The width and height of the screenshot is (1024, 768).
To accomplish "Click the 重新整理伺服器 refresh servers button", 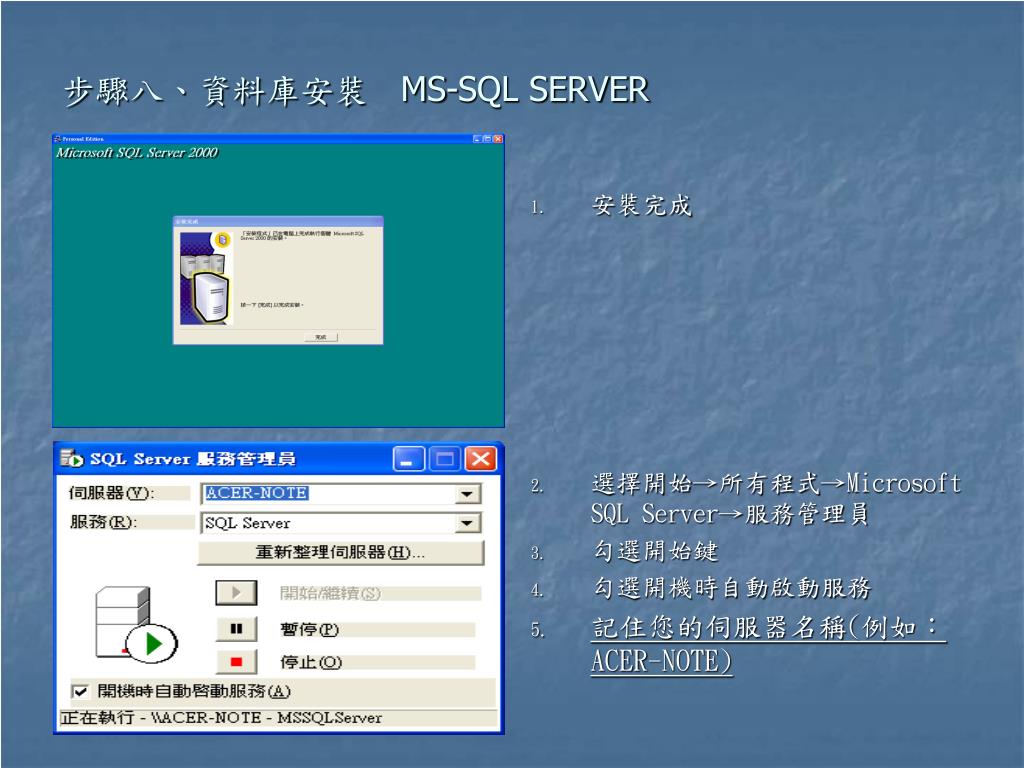I will (340, 552).
